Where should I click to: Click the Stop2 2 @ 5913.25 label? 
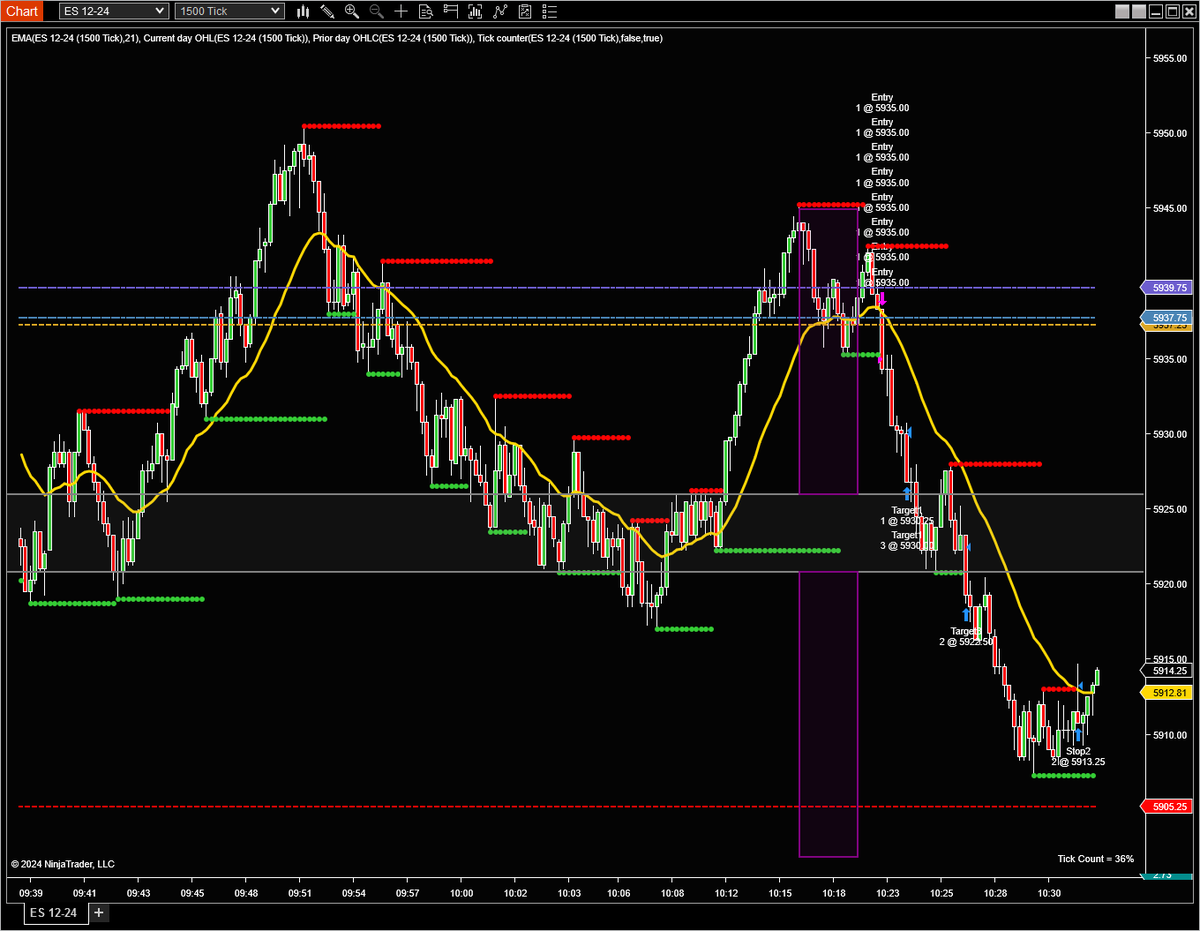click(x=1077, y=756)
